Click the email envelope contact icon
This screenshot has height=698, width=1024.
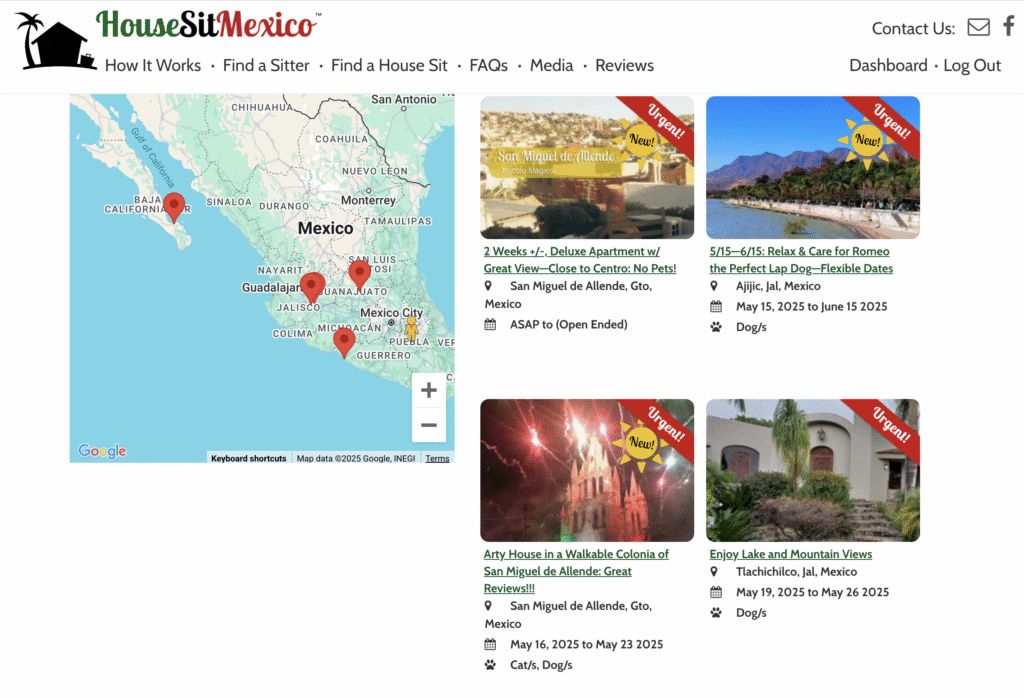pos(978,27)
